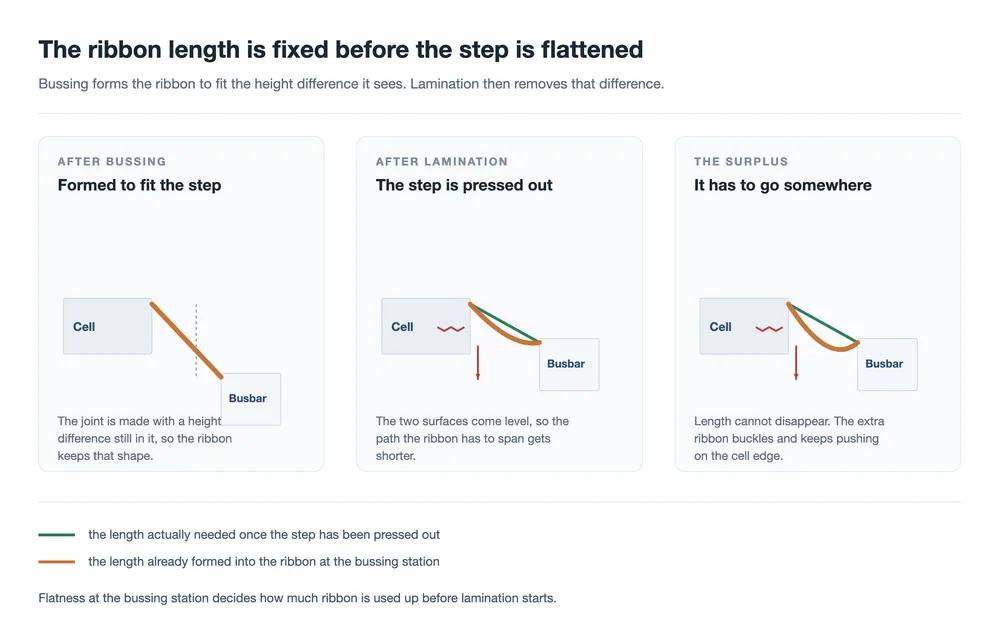Click the 'Formed to fit the step' heading
The height and width of the screenshot is (635, 1000).
(x=139, y=185)
